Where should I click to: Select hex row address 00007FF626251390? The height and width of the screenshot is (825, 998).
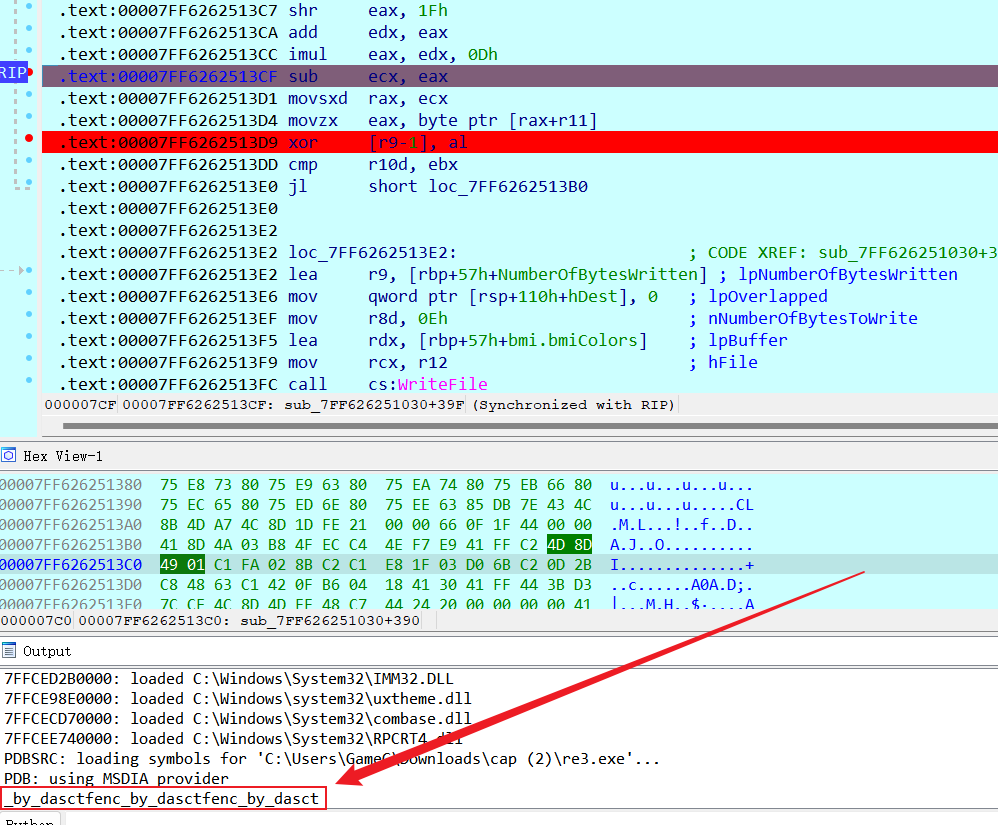71,505
